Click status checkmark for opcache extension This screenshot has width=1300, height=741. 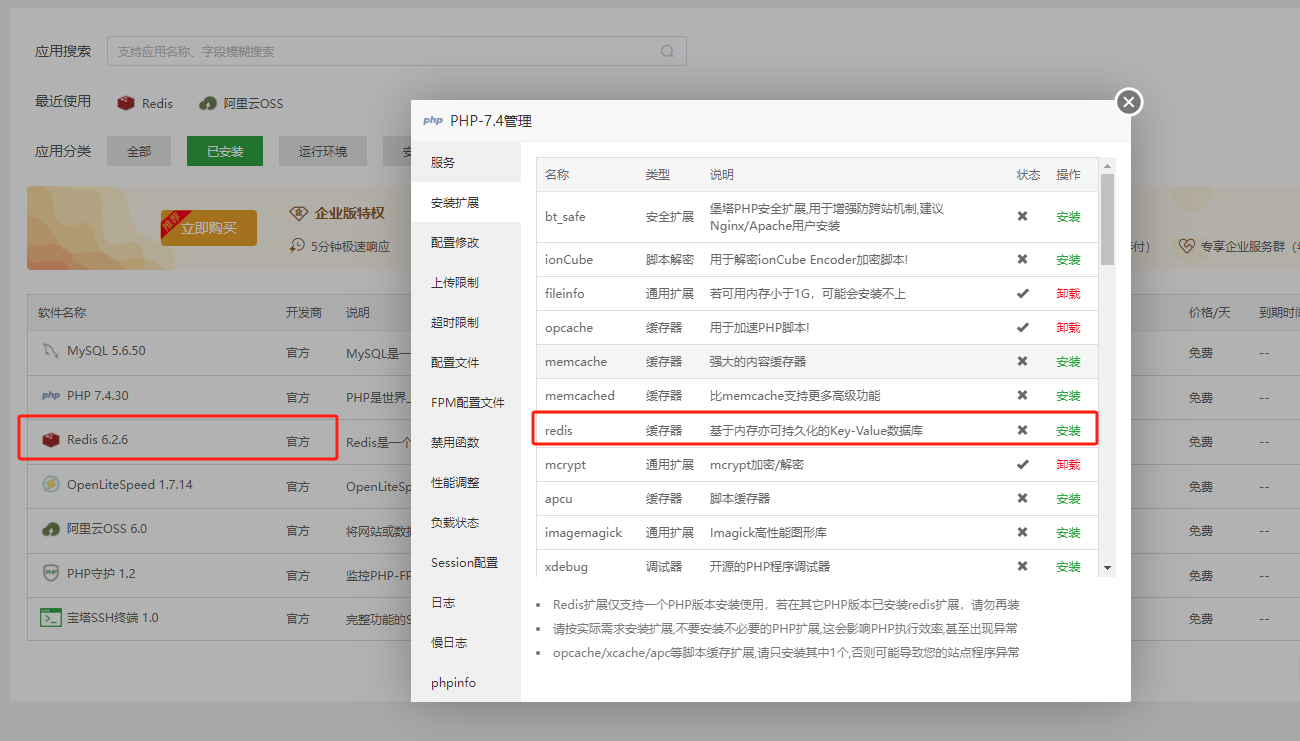coord(1022,327)
